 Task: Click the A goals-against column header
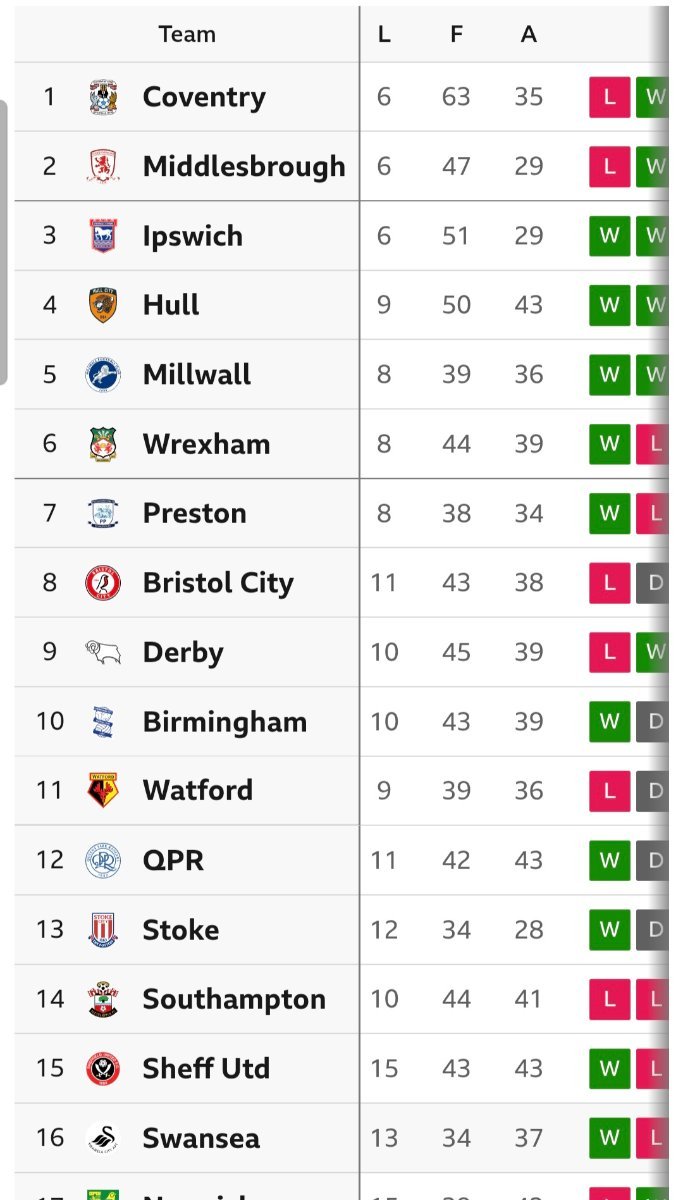(529, 34)
